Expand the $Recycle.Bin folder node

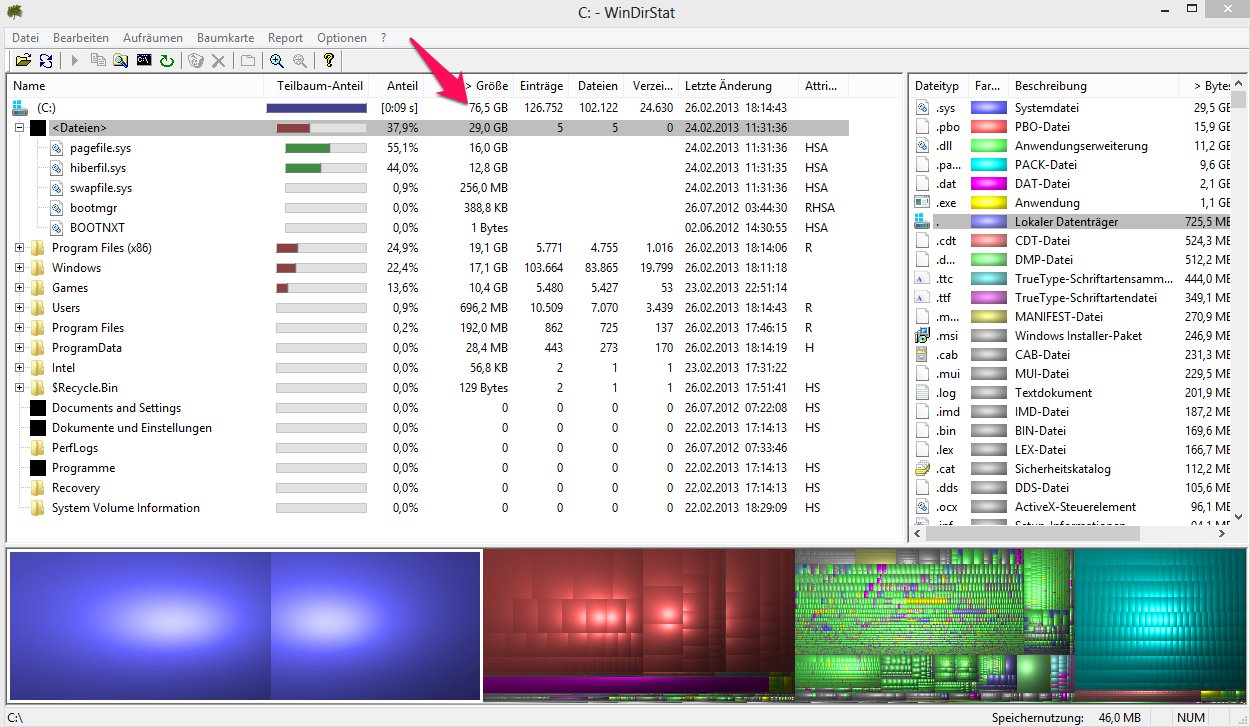pos(19,387)
